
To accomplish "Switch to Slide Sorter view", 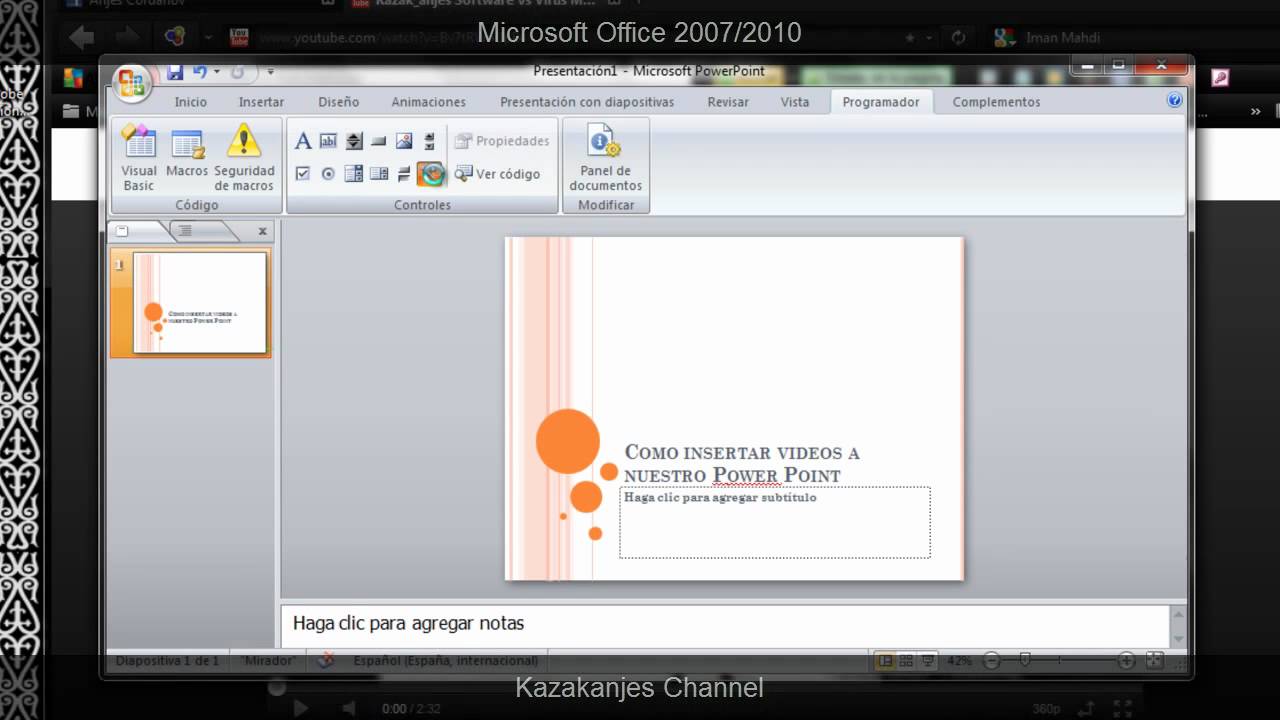I will tap(906, 660).
